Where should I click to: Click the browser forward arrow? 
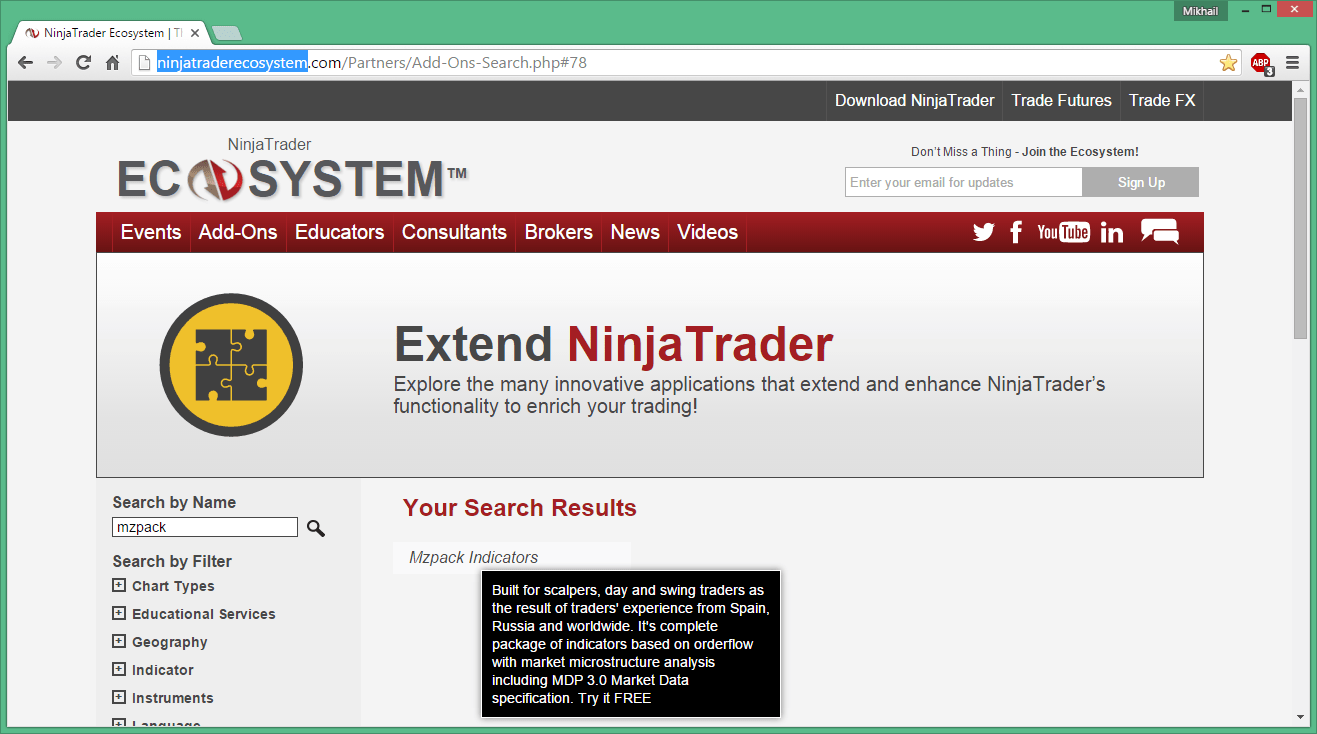[x=55, y=62]
